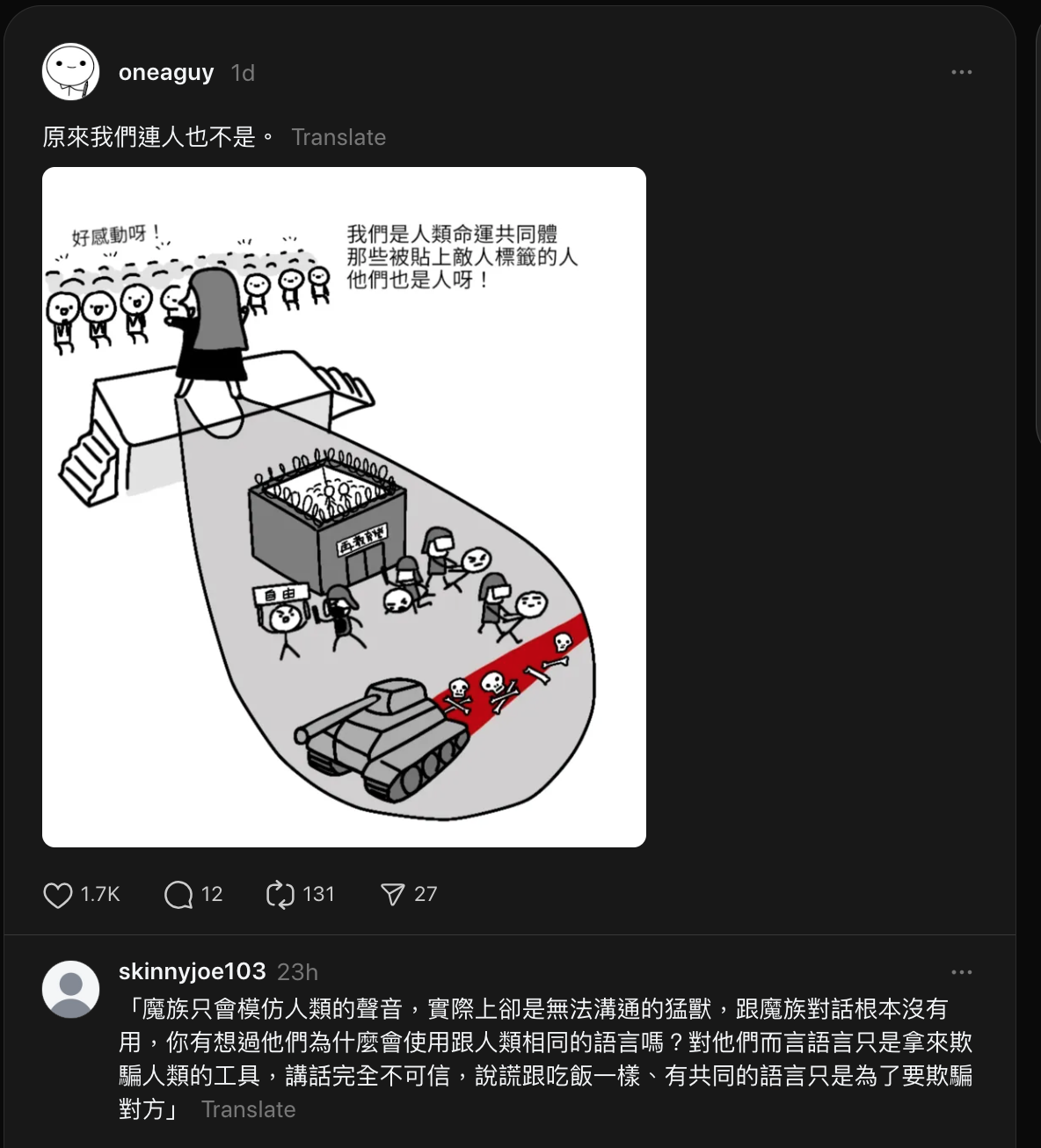Click skinnyjoe103's reply text body
This screenshot has width=1041, height=1148.
pyautogui.click(x=545, y=1058)
